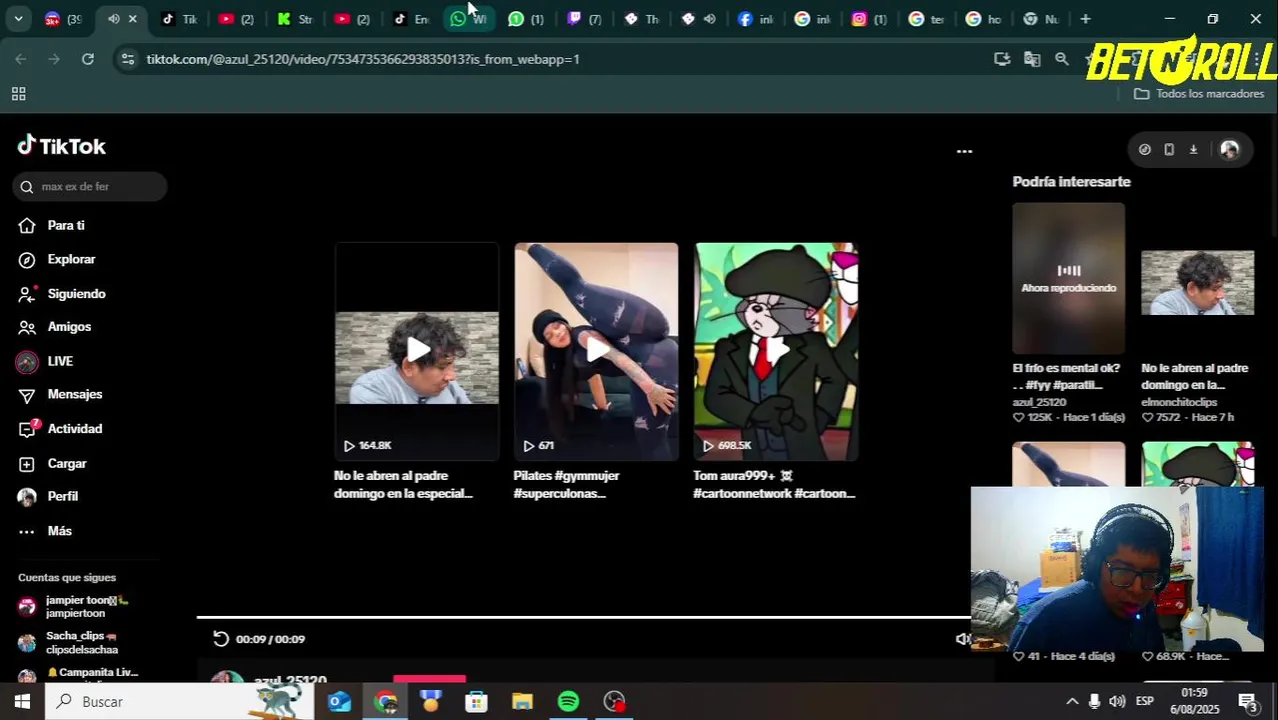Open the tab search dropdown arrow
The image size is (1278, 720).
point(18,19)
